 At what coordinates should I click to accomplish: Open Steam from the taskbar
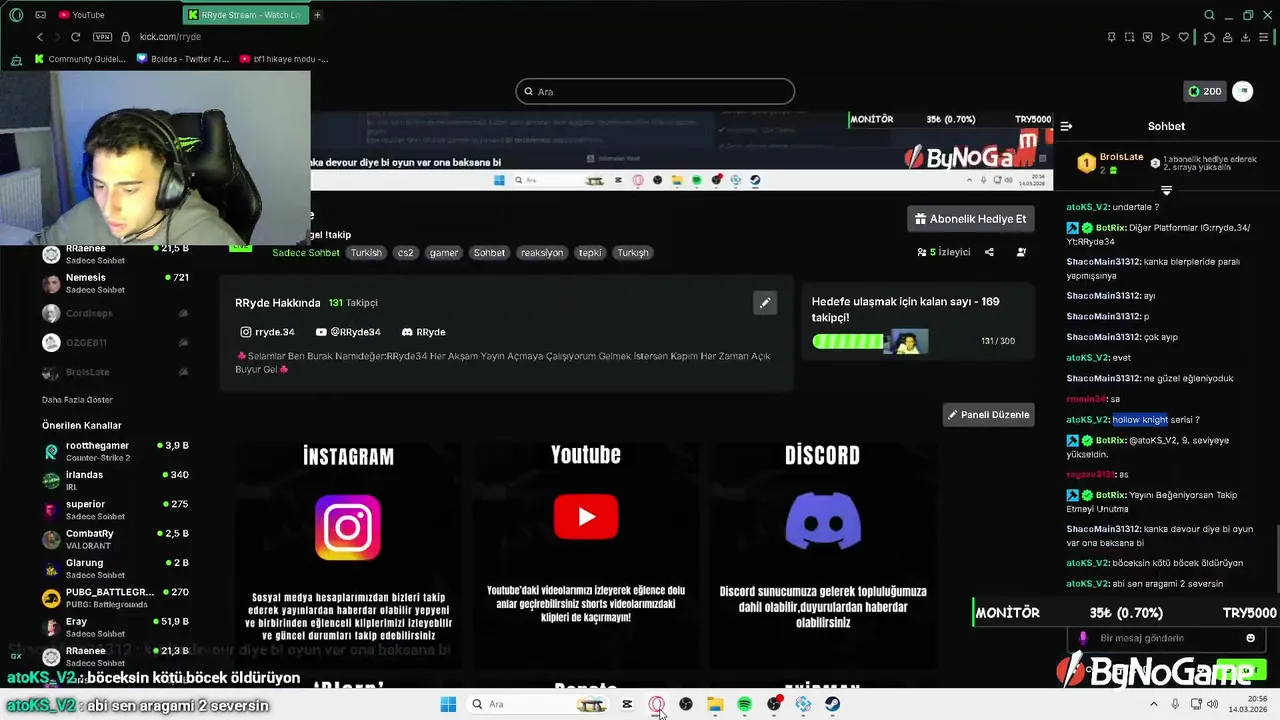coord(832,704)
